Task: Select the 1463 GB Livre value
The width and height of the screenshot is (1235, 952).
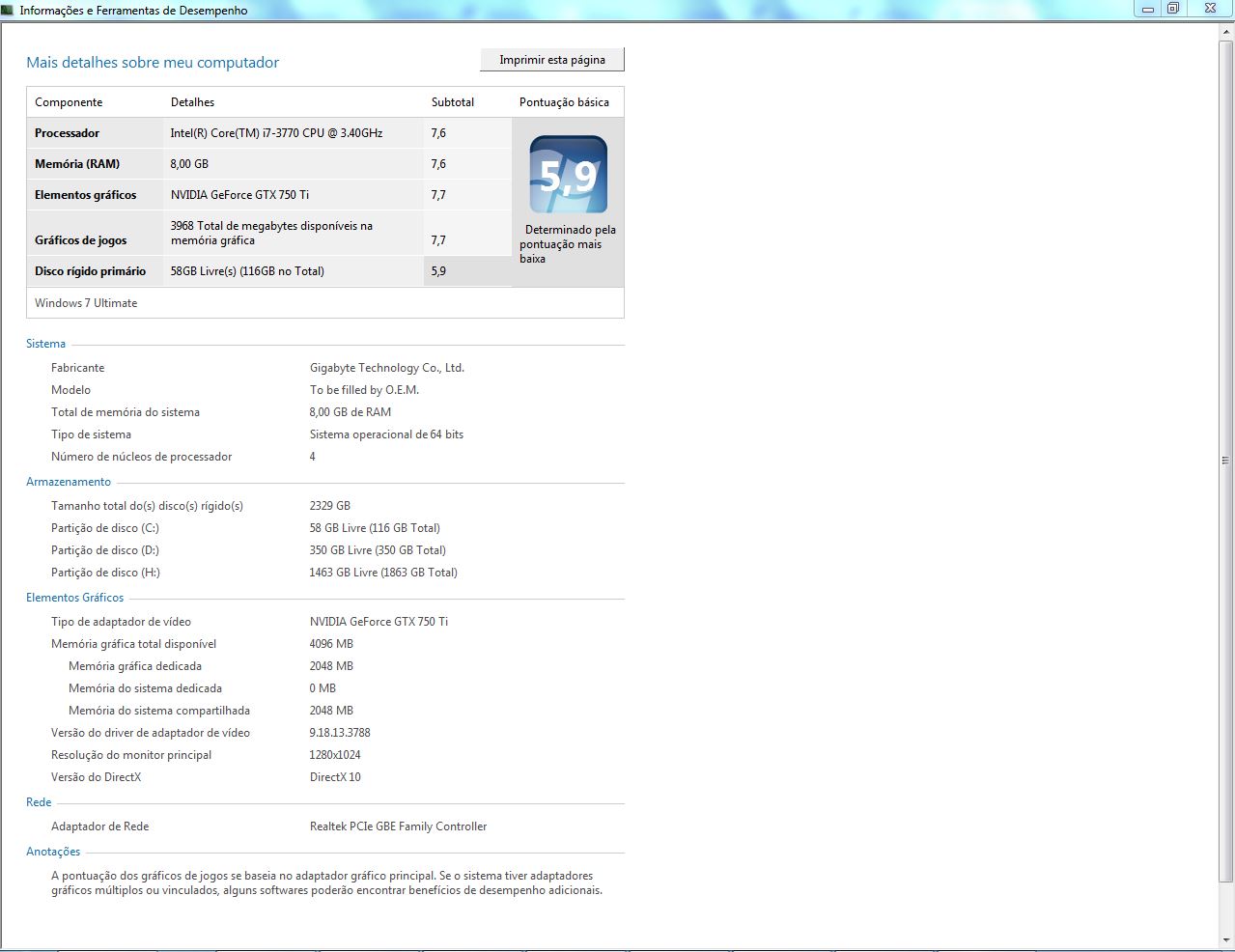Action: tap(383, 573)
